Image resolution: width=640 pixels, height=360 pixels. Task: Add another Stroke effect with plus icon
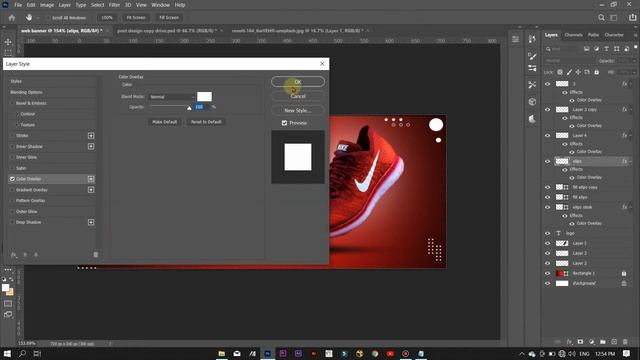(91, 136)
